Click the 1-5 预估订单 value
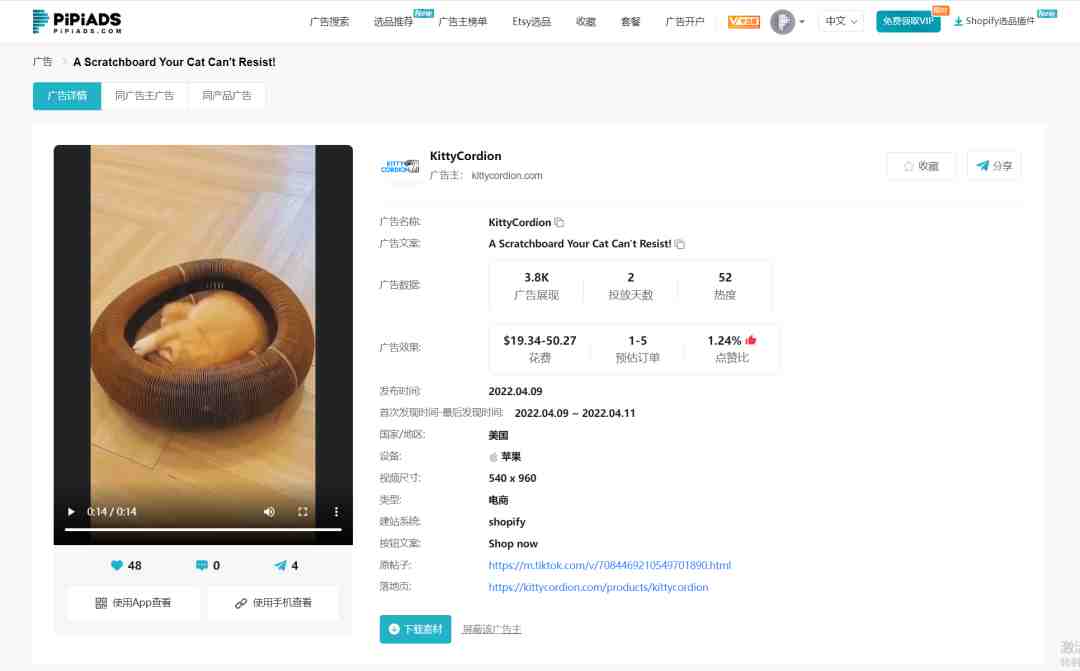1080x671 pixels. (637, 340)
